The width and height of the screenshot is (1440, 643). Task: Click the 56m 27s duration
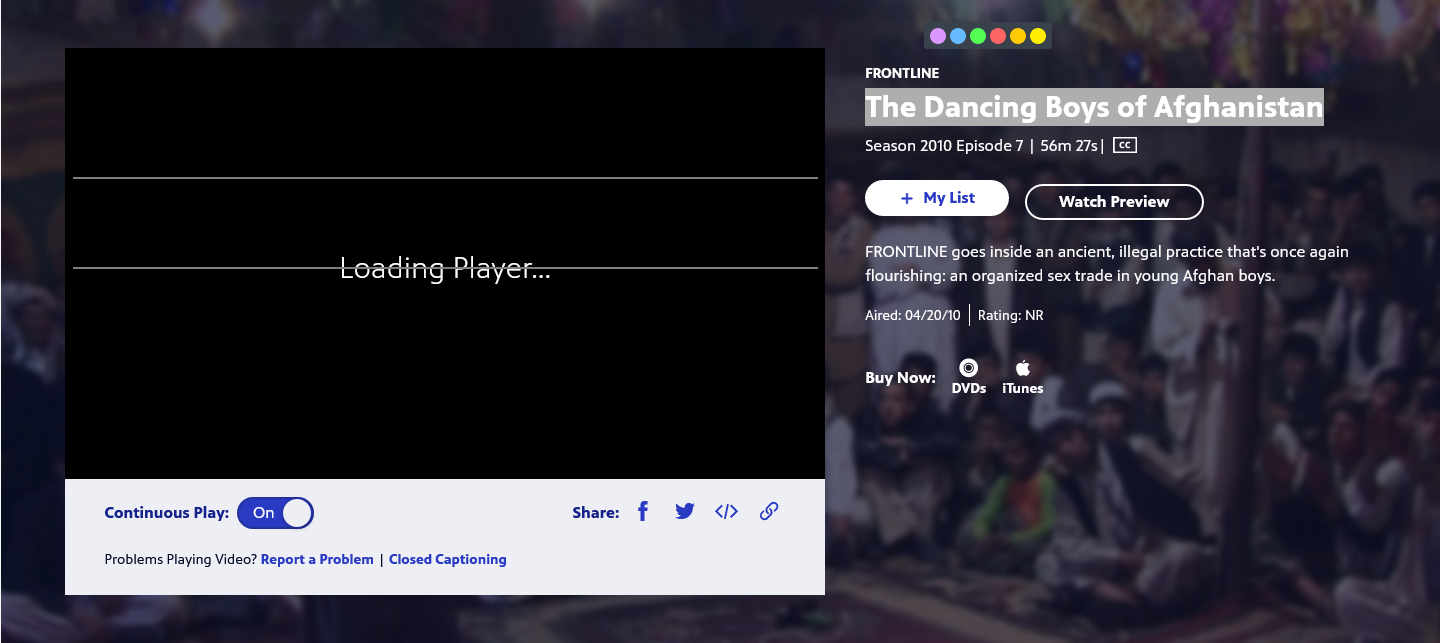[x=1069, y=146]
